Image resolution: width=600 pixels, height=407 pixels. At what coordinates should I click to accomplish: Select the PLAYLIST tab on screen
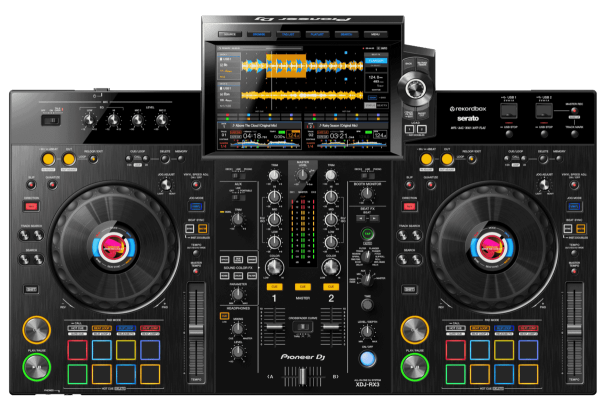click(x=317, y=34)
